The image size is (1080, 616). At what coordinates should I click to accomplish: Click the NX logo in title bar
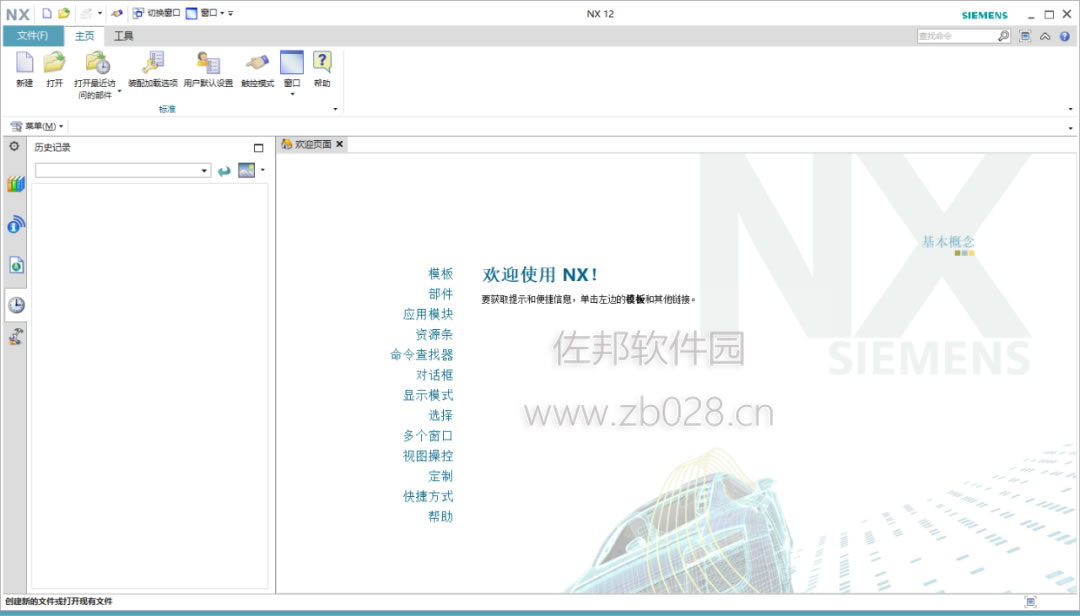(18, 14)
